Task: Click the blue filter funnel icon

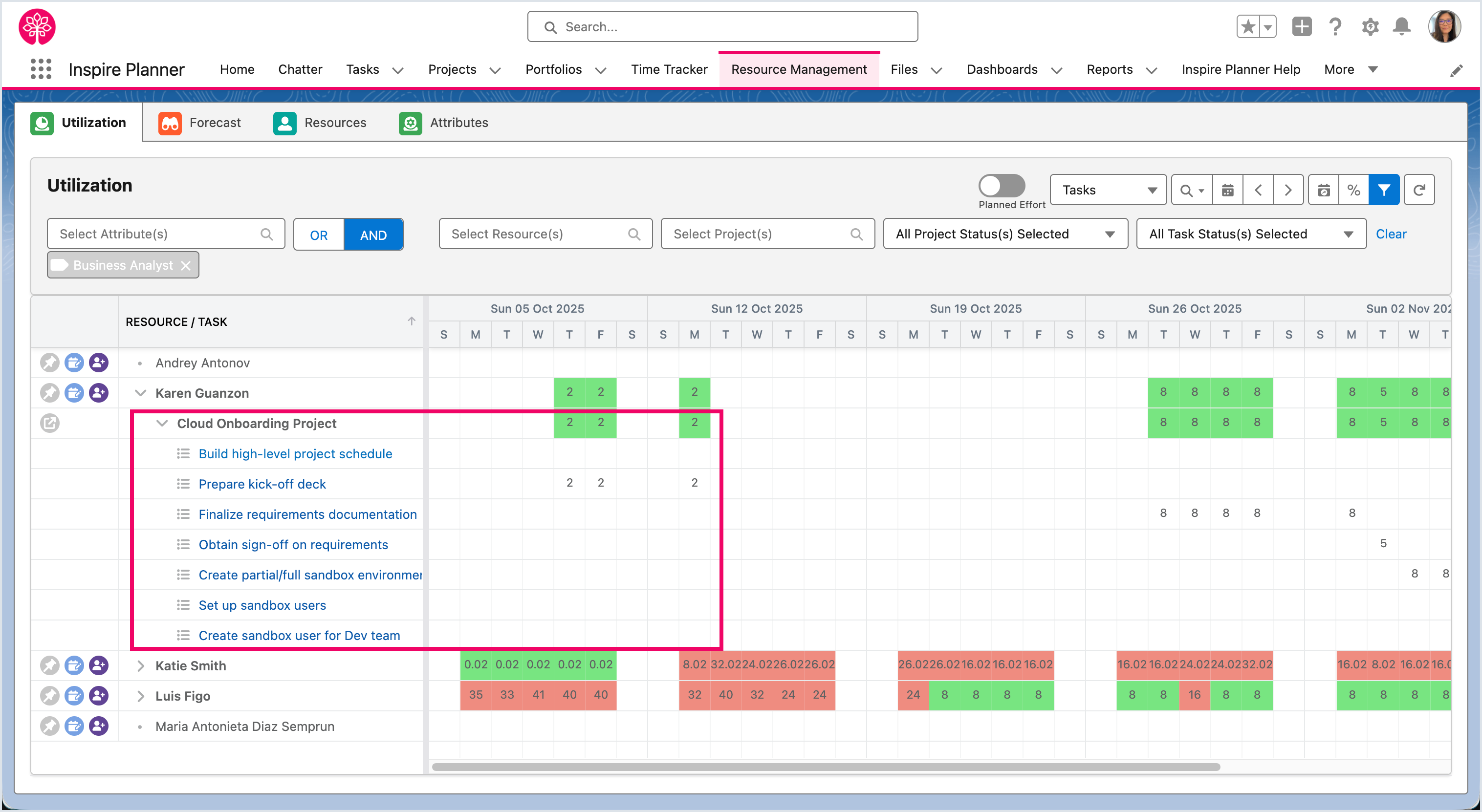Action: (x=1384, y=191)
